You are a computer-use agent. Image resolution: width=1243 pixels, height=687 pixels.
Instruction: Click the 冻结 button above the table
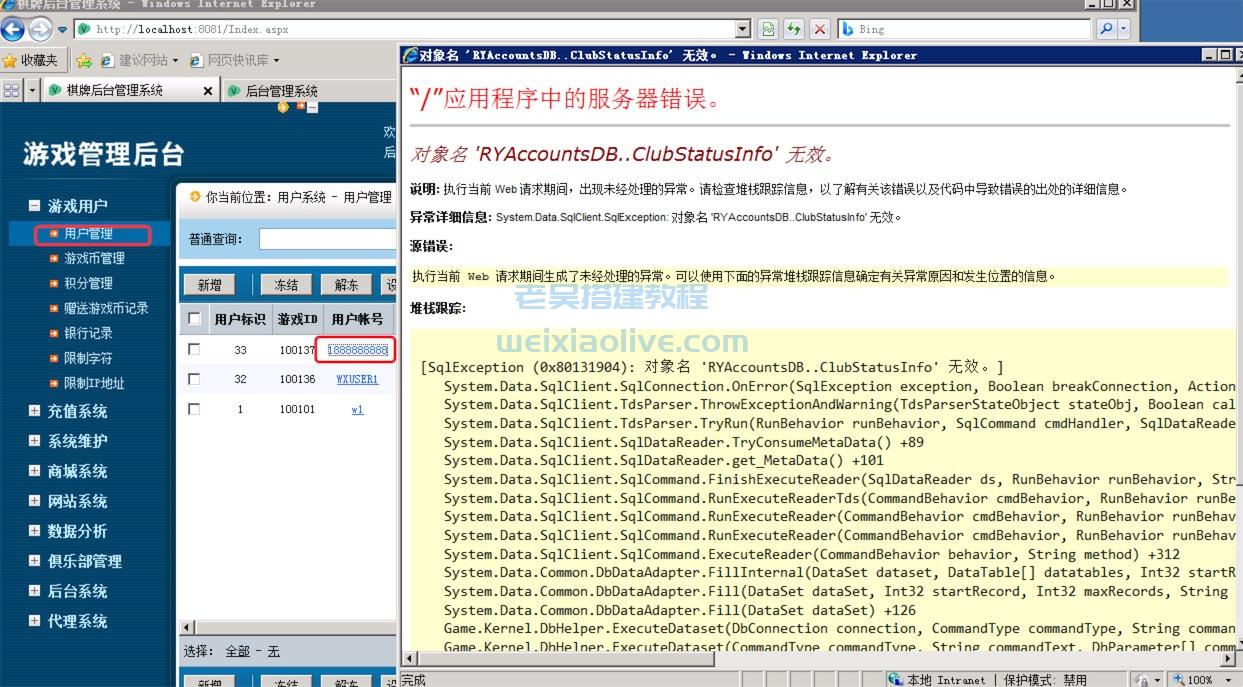286,285
